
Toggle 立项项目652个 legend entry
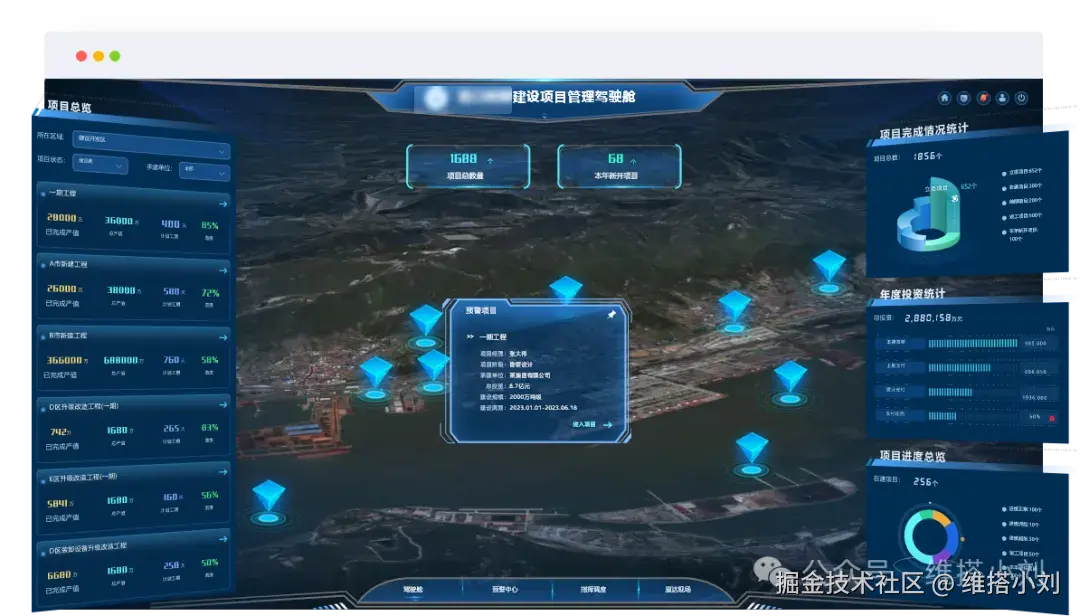1023,172
